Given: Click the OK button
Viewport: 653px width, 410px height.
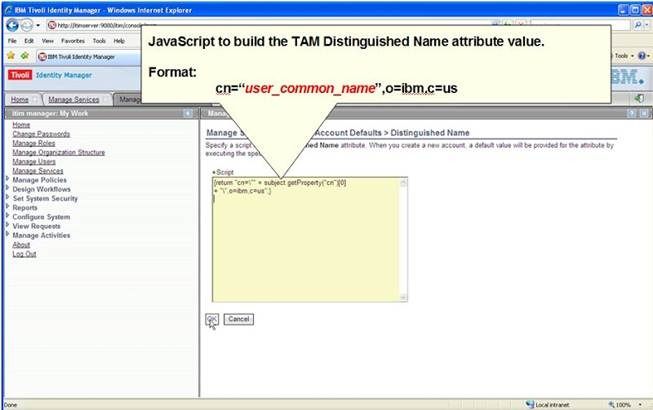Looking at the screenshot, I should click(x=212, y=319).
